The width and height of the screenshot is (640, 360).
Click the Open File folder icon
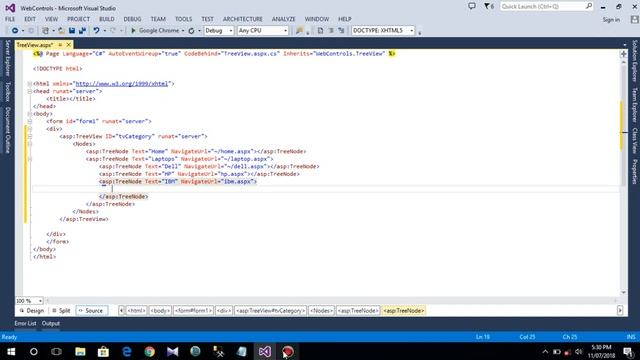pyautogui.click(x=61, y=31)
